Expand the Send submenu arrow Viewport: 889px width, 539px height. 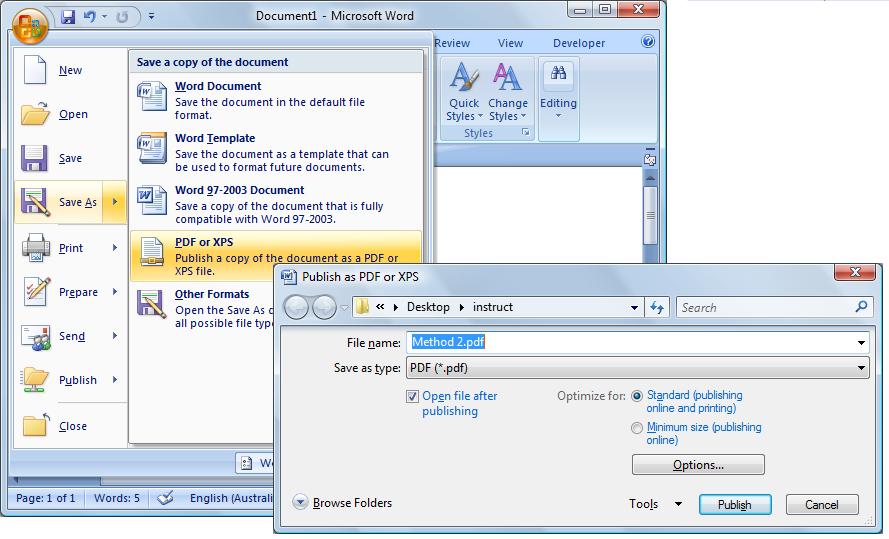[x=115, y=336]
